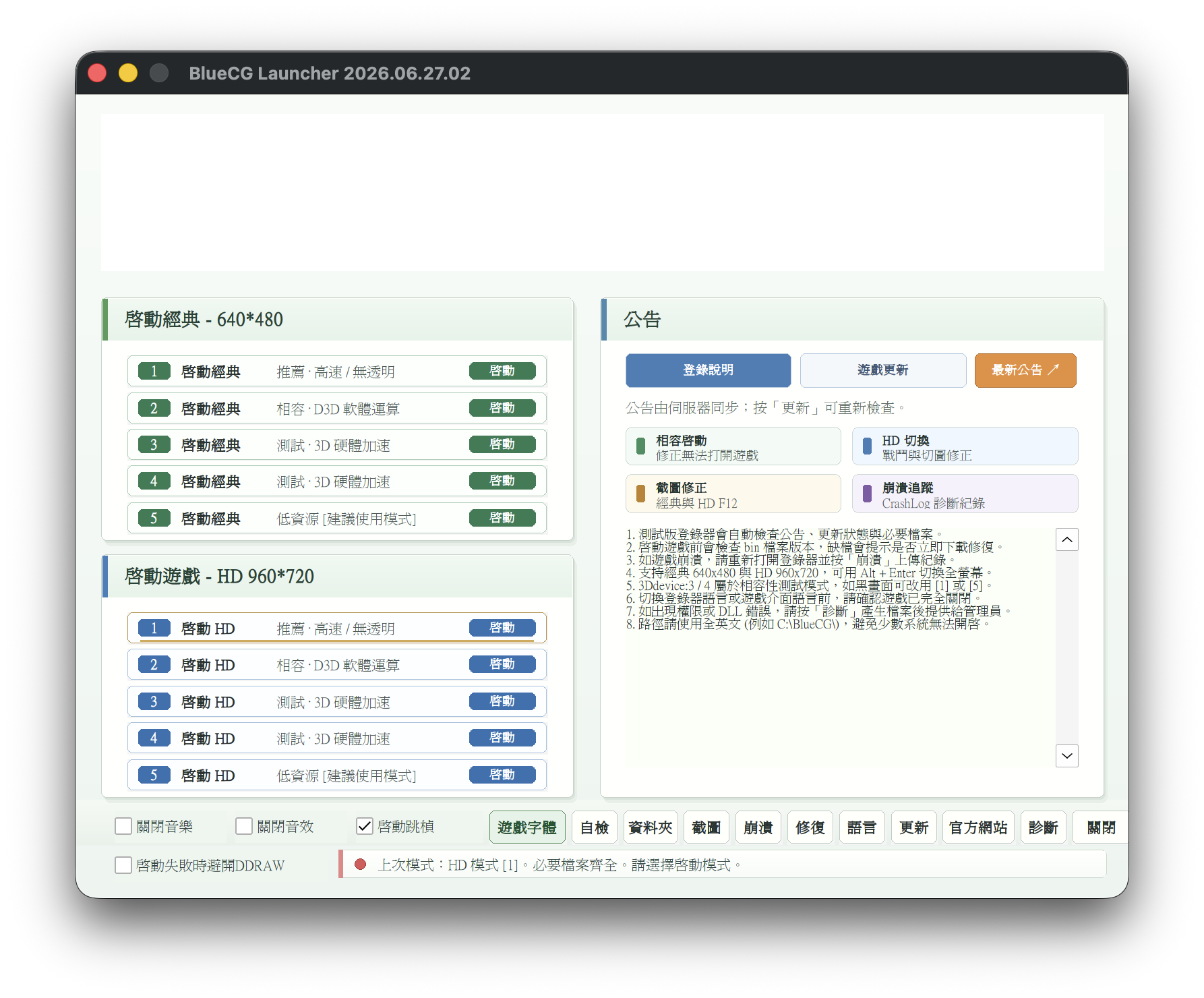The height and width of the screenshot is (998, 1204).
Task: Open 資料夾 folder button
Action: tap(651, 827)
